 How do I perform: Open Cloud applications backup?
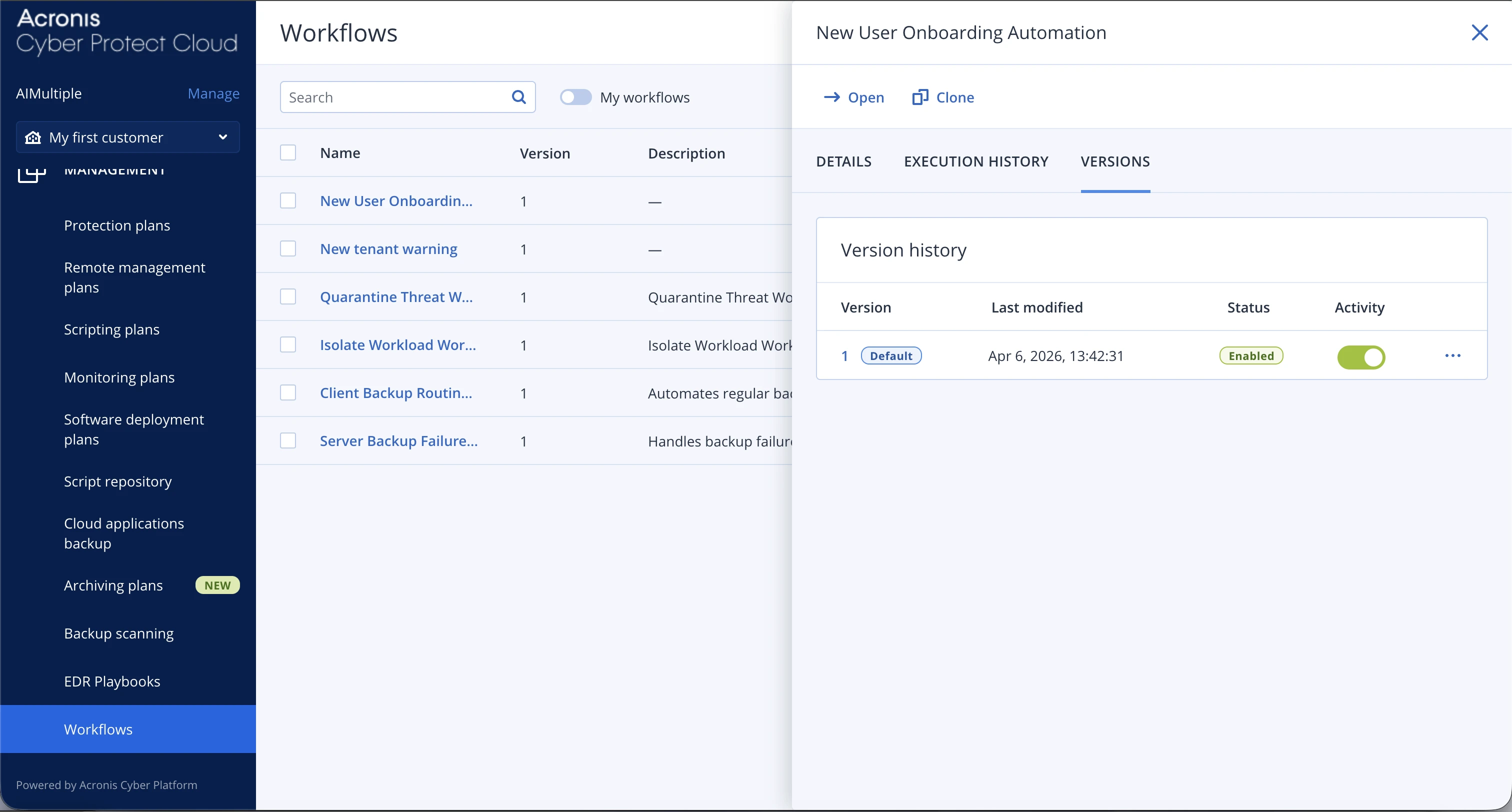124,533
